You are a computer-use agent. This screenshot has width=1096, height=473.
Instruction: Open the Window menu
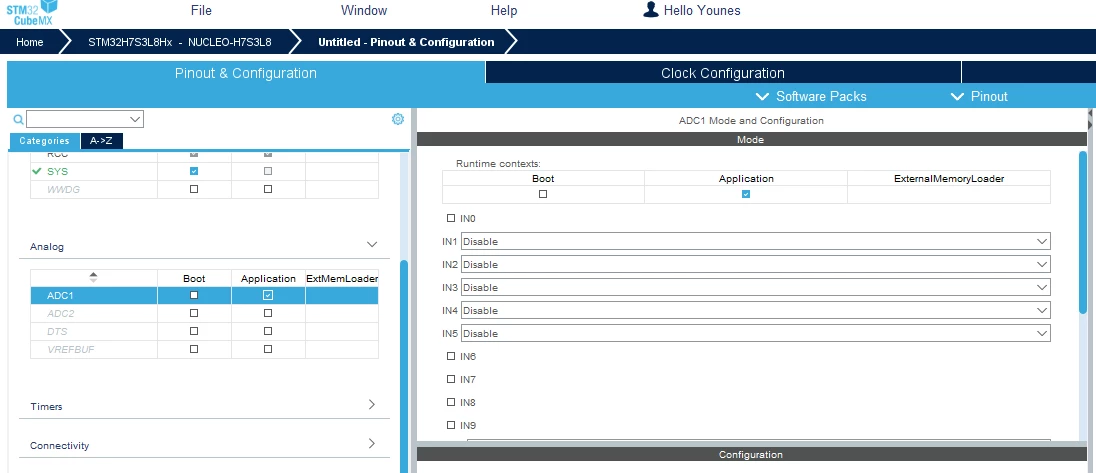coord(364,10)
